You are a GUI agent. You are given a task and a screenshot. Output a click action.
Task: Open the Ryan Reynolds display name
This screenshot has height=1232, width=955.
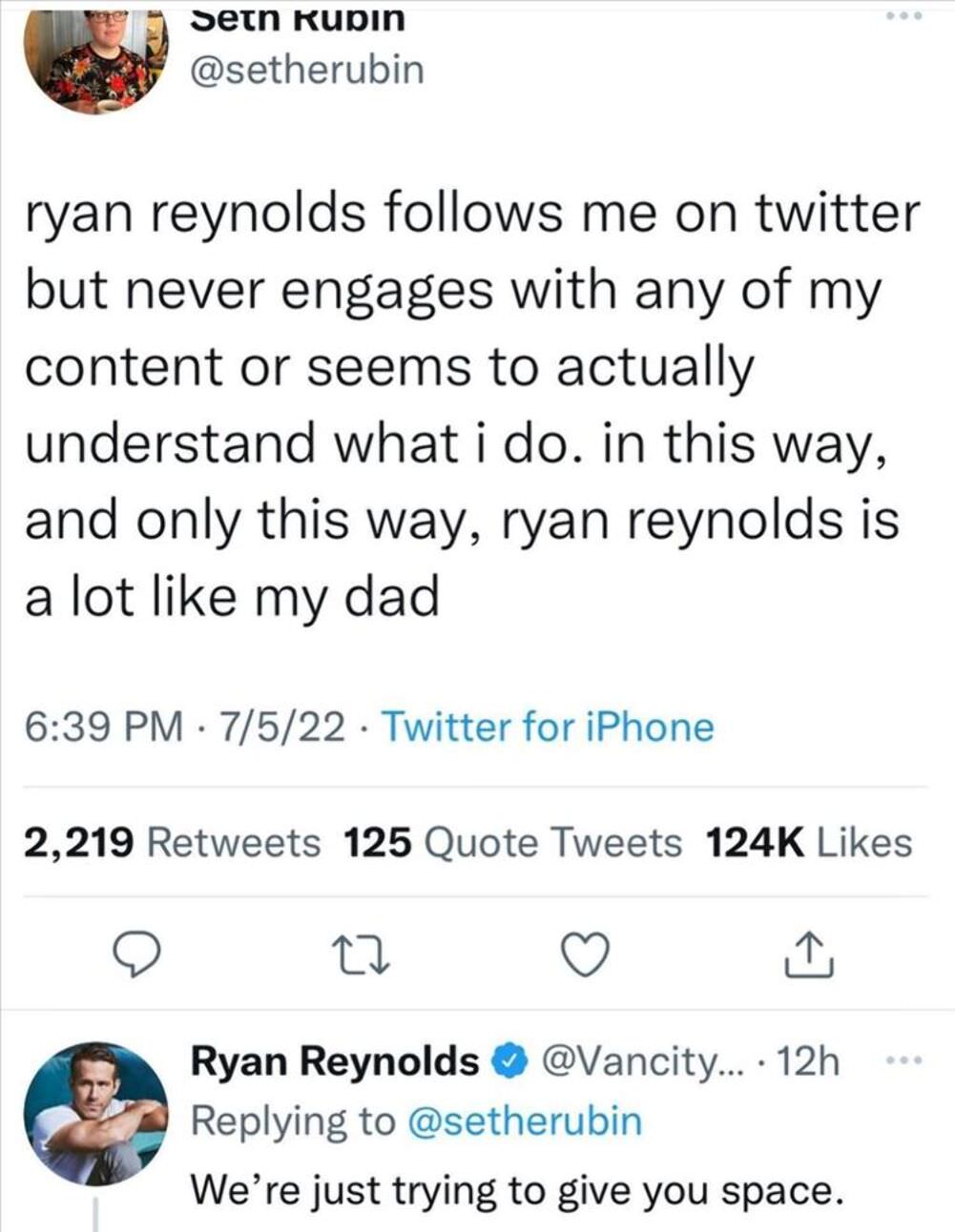335,1060
